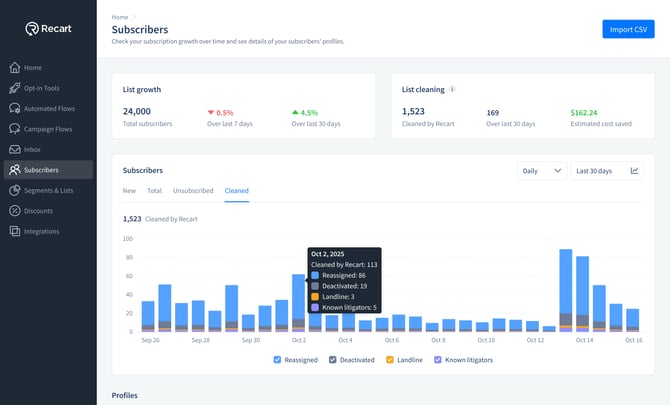
Task: Click the Integrations sidebar icon
Action: point(15,231)
